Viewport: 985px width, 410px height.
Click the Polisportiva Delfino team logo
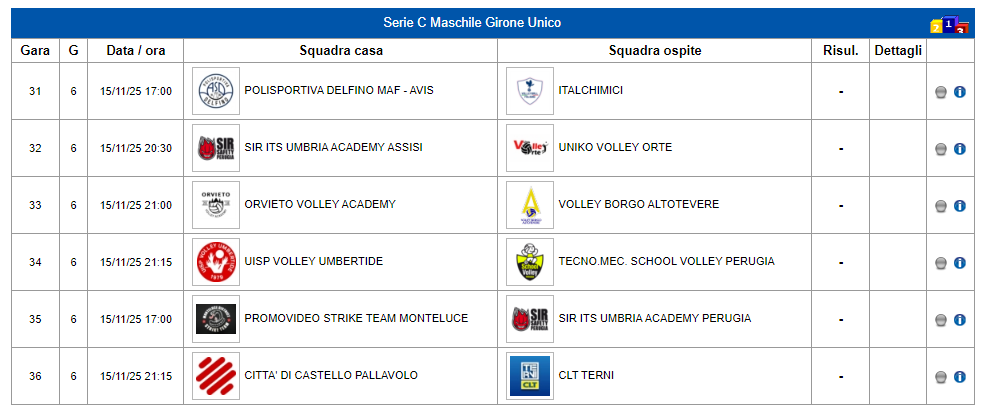[215, 91]
